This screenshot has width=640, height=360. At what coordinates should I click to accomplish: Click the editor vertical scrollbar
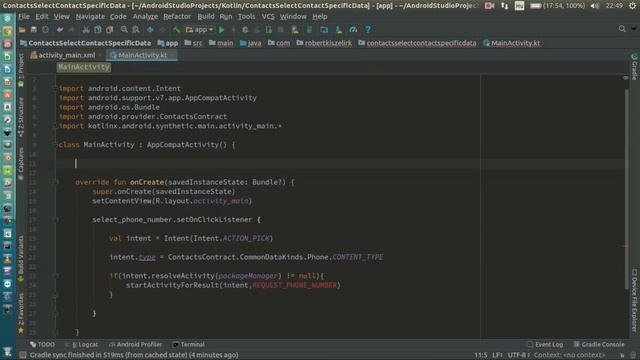(x=626, y=188)
